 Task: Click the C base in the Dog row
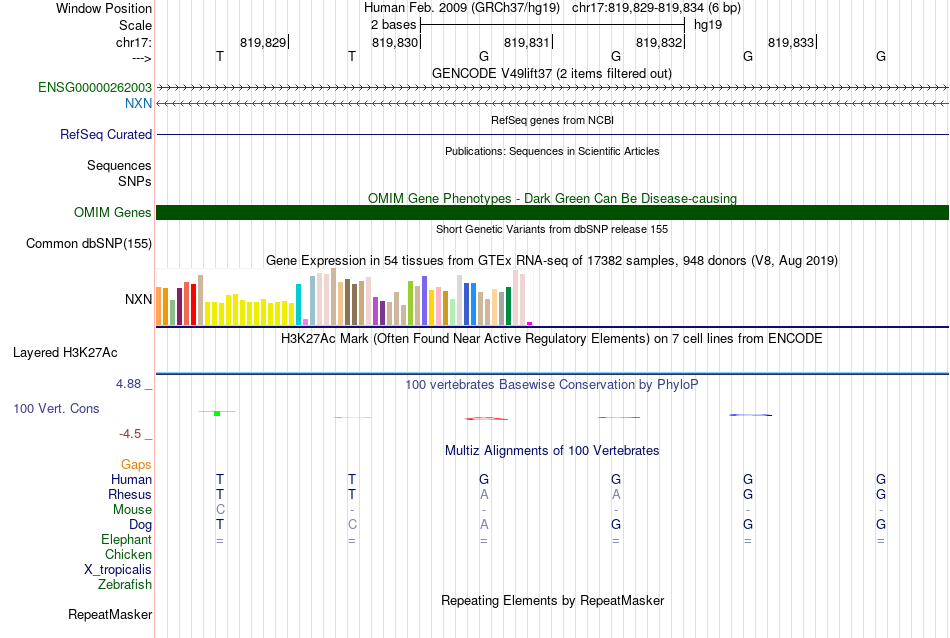click(352, 525)
